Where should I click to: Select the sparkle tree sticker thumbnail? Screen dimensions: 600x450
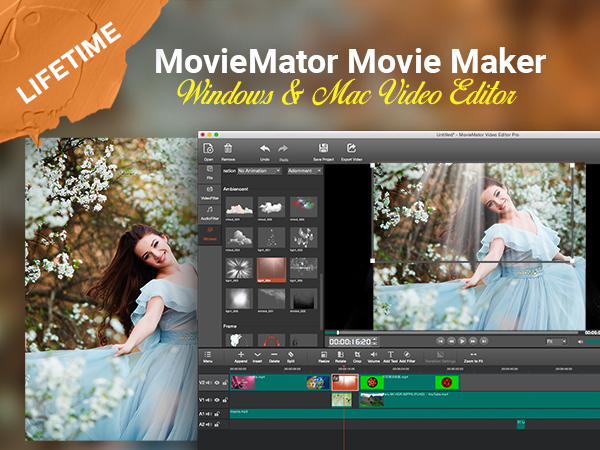pos(271,238)
